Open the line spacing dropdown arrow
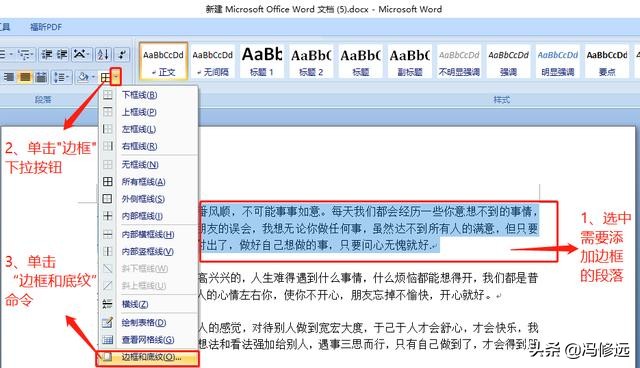The width and height of the screenshot is (640, 368). [68, 77]
